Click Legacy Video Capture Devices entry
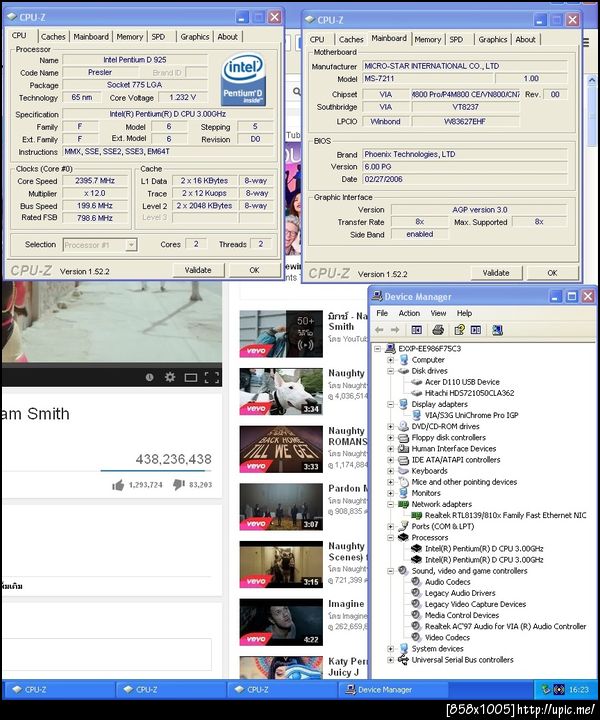 pyautogui.click(x=475, y=604)
